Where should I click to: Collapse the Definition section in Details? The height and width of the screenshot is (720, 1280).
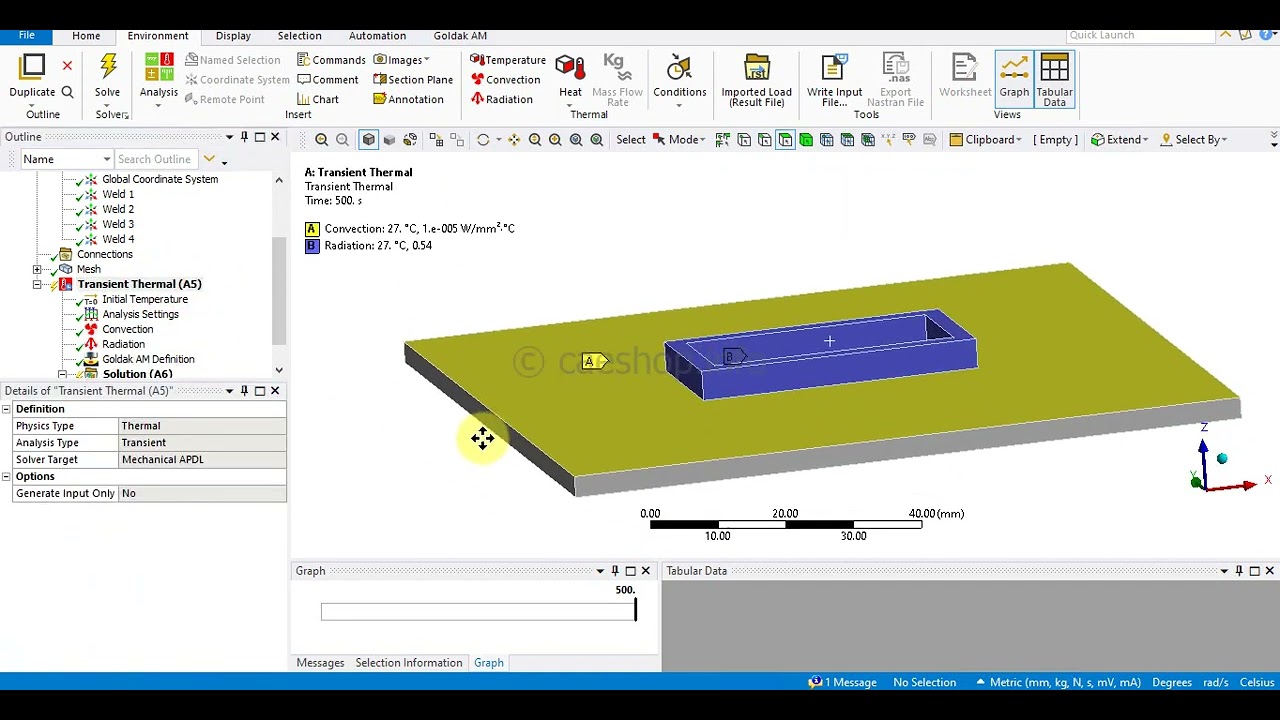[x=6, y=409]
